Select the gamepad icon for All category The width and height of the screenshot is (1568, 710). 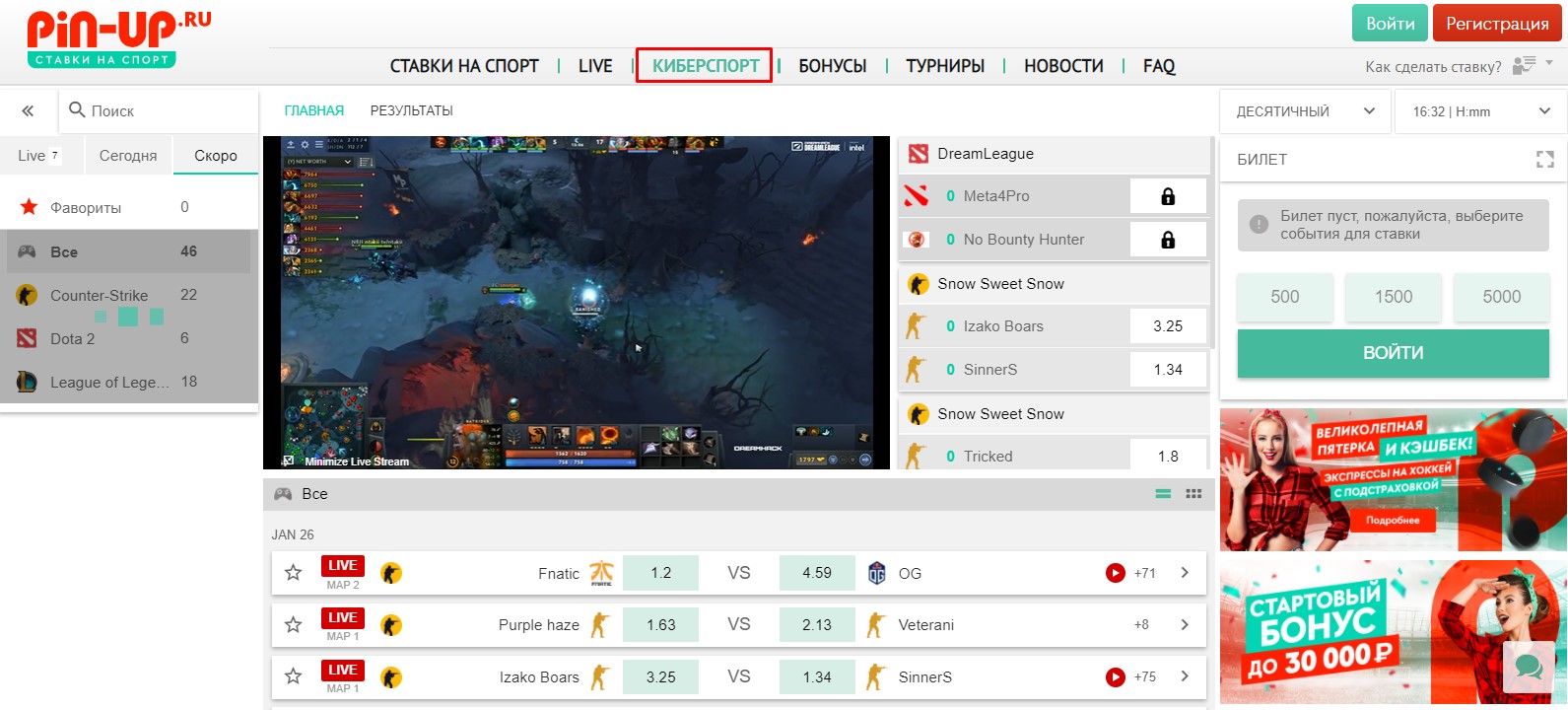[28, 251]
